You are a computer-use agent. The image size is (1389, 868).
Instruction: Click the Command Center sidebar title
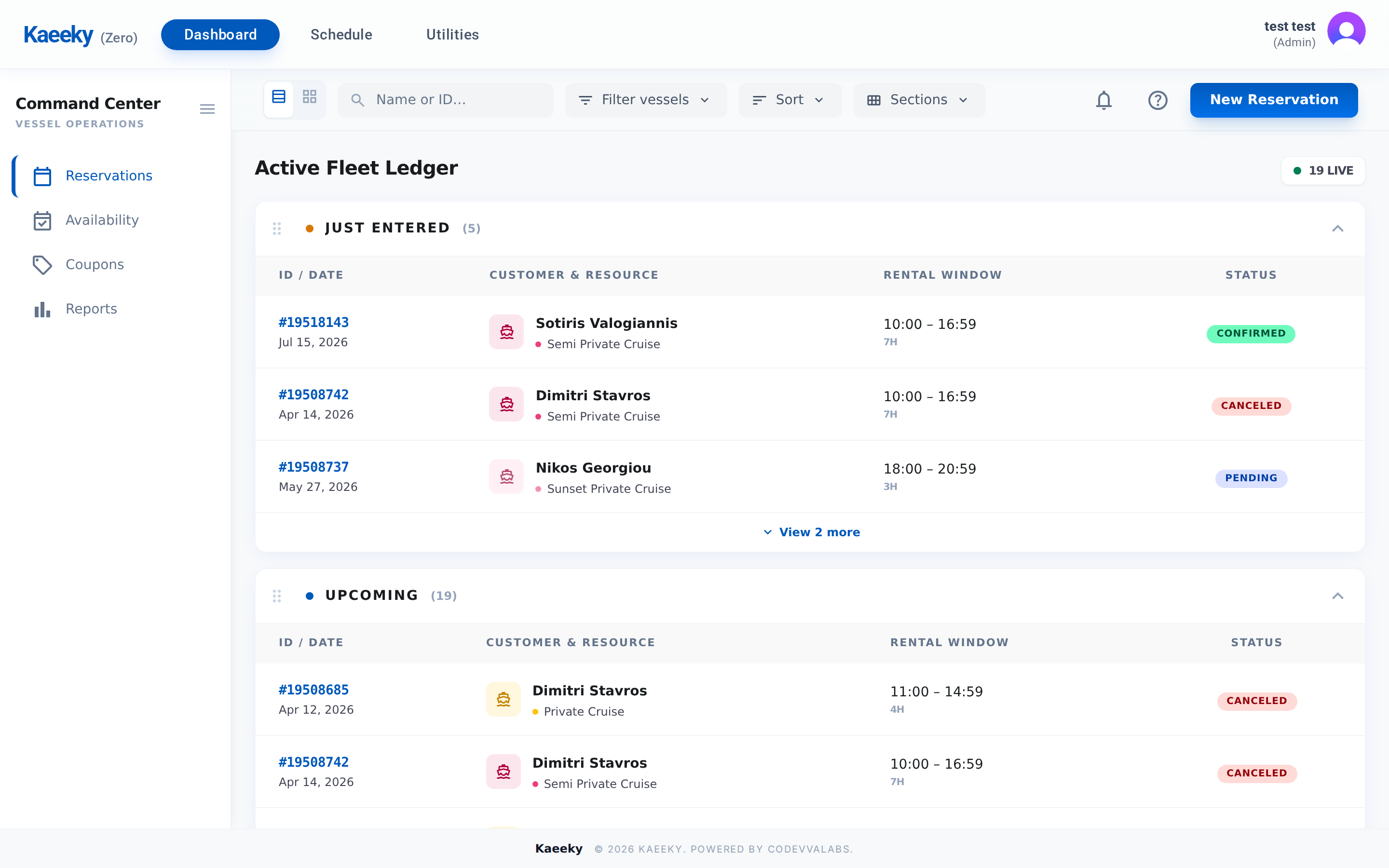point(88,104)
